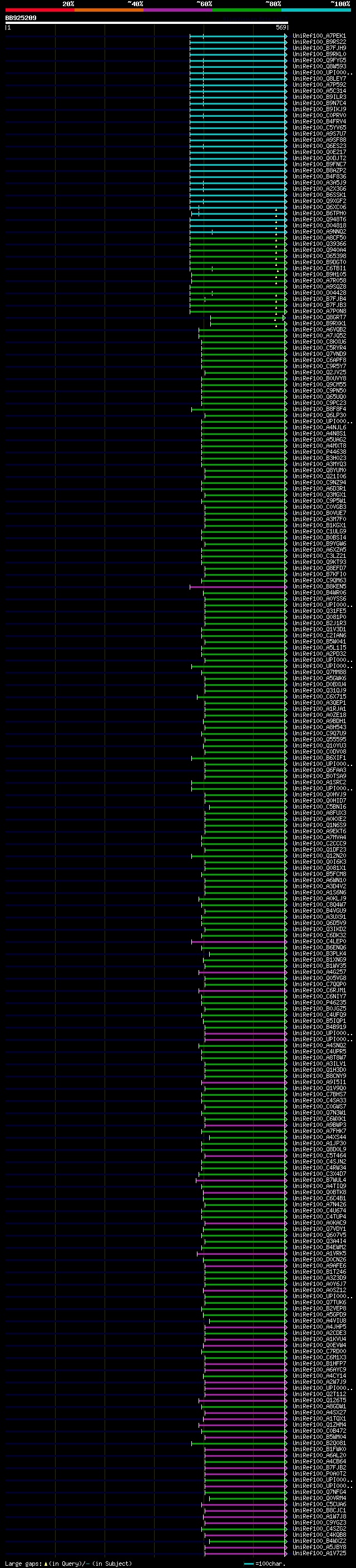
Task: Click the yellow gap marker in UniRef100_B9RXK1 row
Action: 276,325
